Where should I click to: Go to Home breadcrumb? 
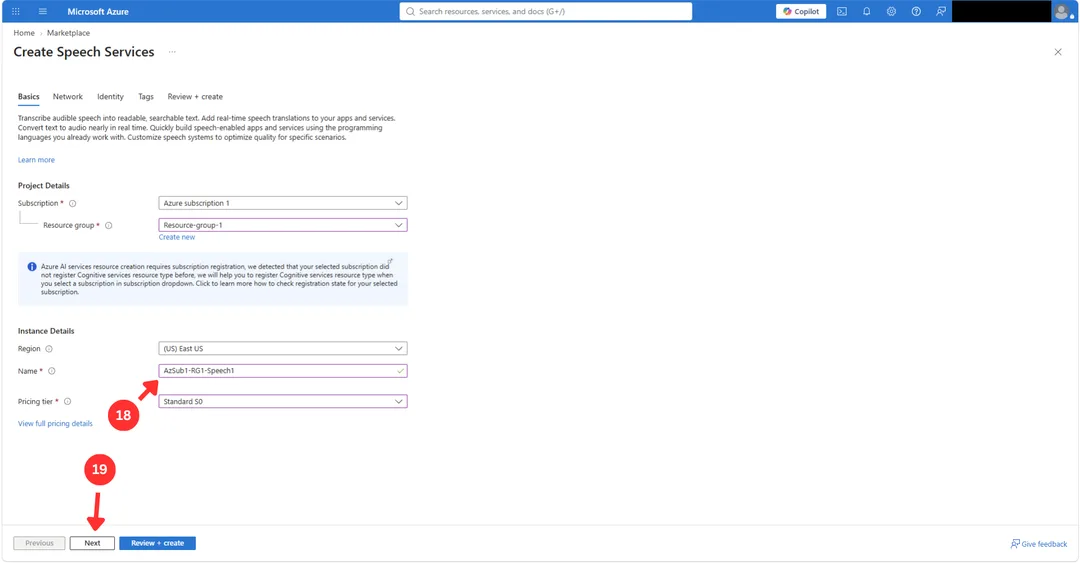point(24,32)
